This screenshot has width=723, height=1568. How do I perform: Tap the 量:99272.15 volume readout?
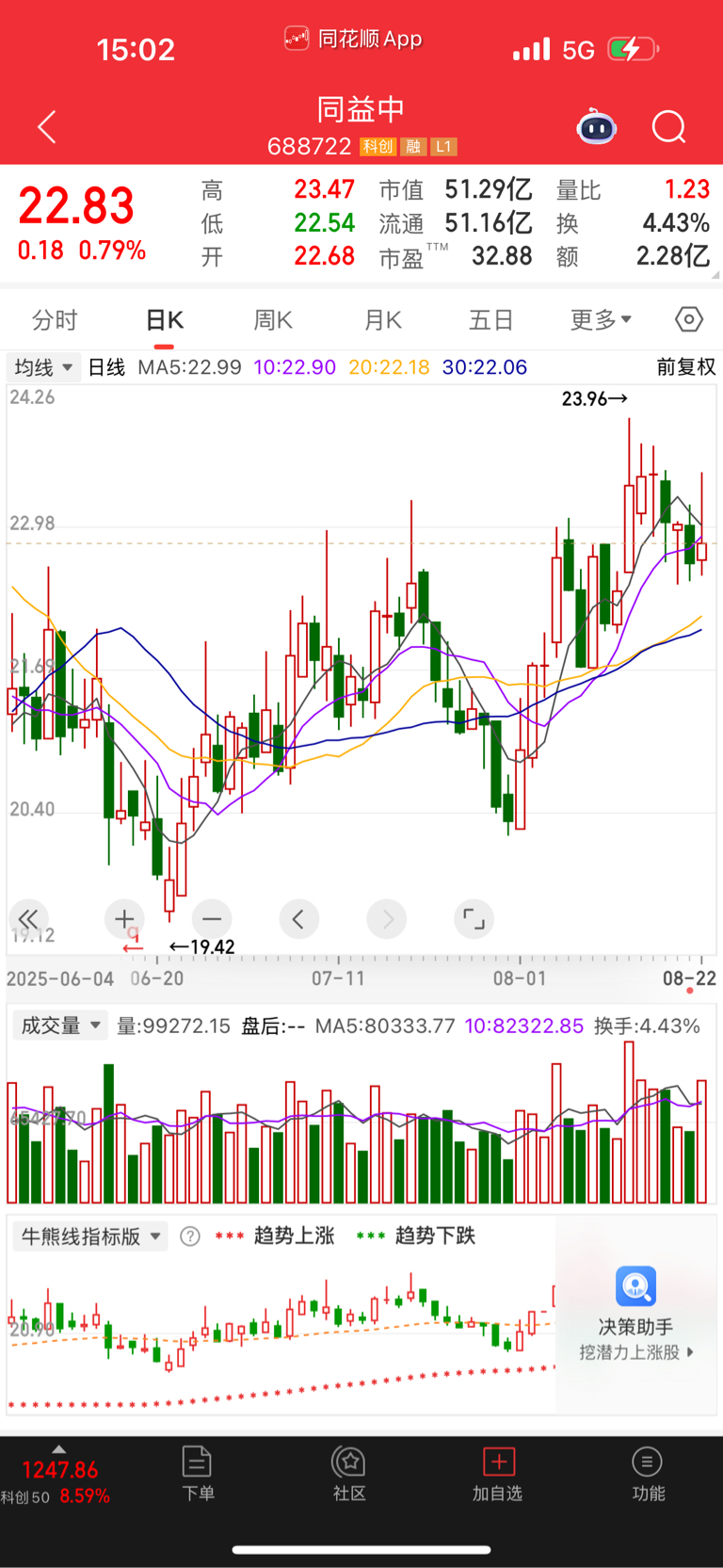(x=173, y=1026)
